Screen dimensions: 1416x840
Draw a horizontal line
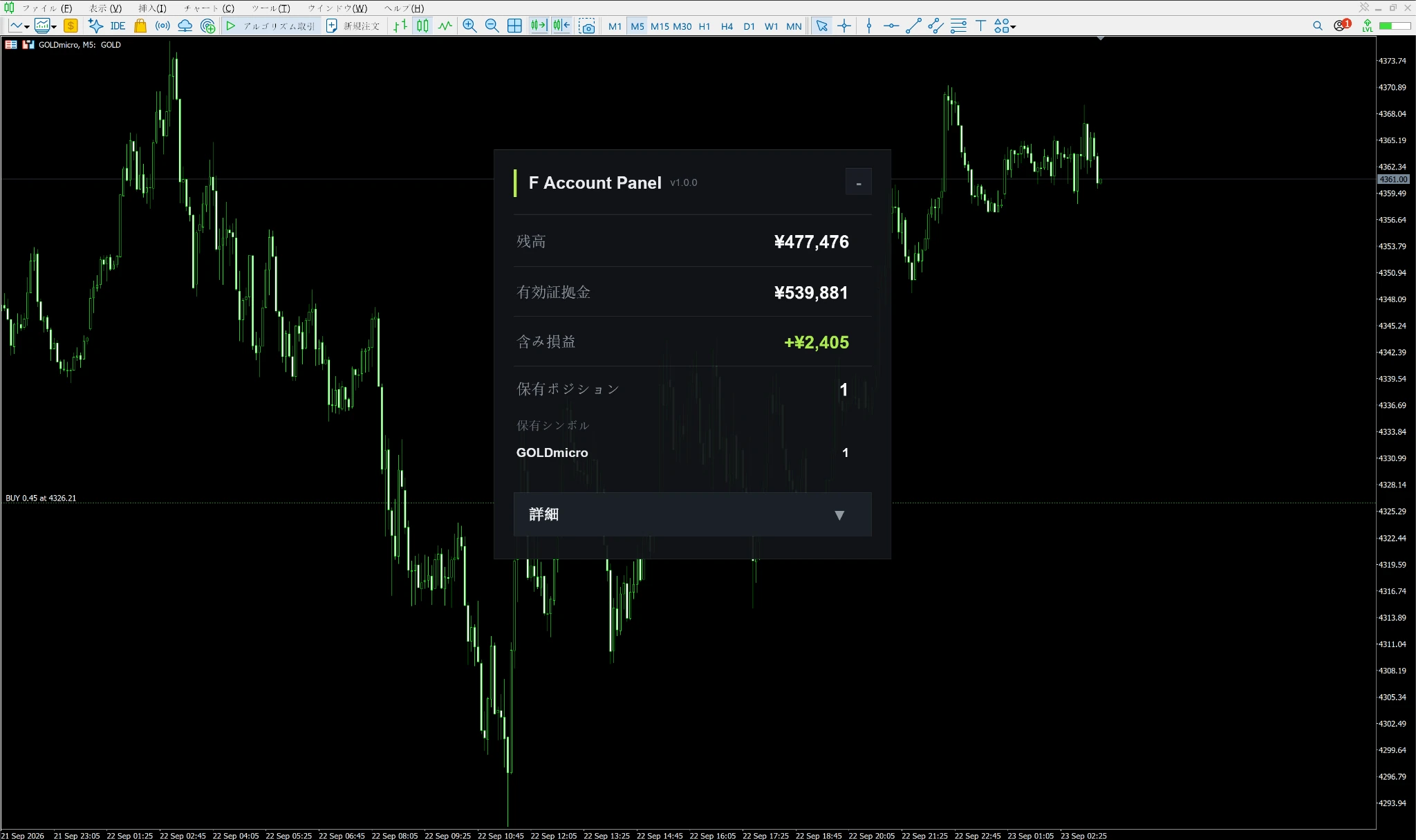[891, 26]
